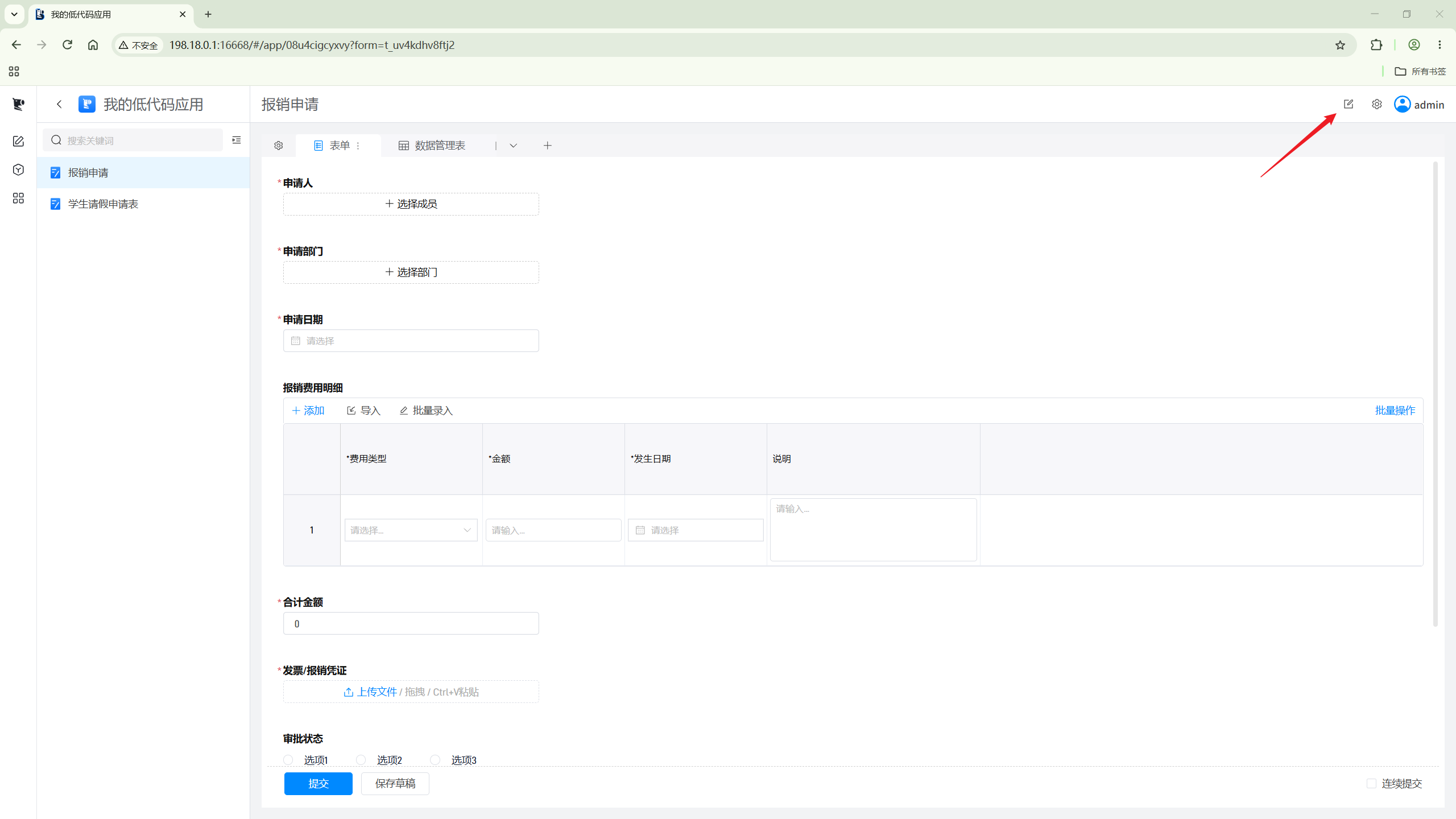The height and width of the screenshot is (819, 1456).
Task: Open the browser tab search dropdown
Action: pos(14,14)
